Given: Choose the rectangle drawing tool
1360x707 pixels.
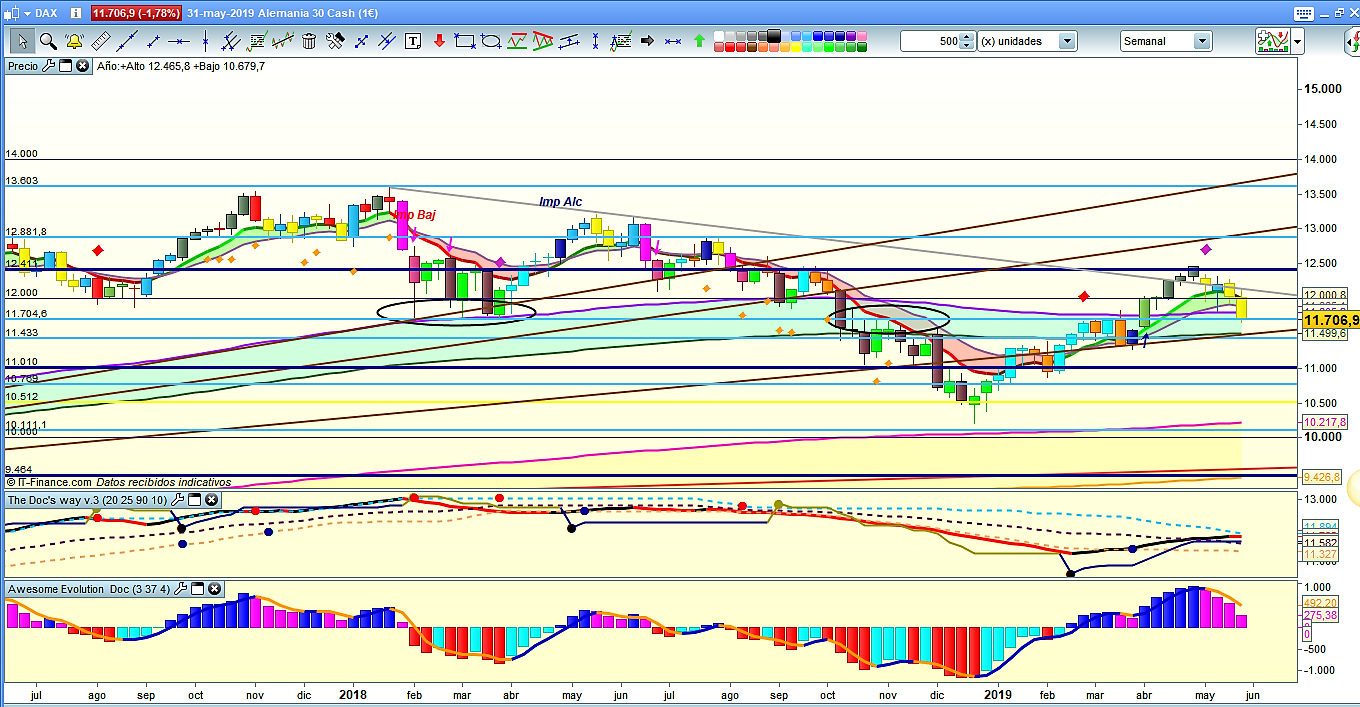Looking at the screenshot, I should pos(464,41).
